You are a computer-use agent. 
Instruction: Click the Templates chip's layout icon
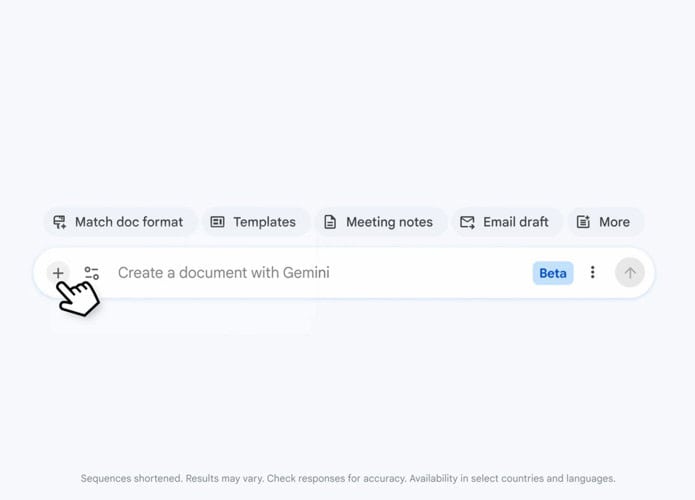(218, 222)
